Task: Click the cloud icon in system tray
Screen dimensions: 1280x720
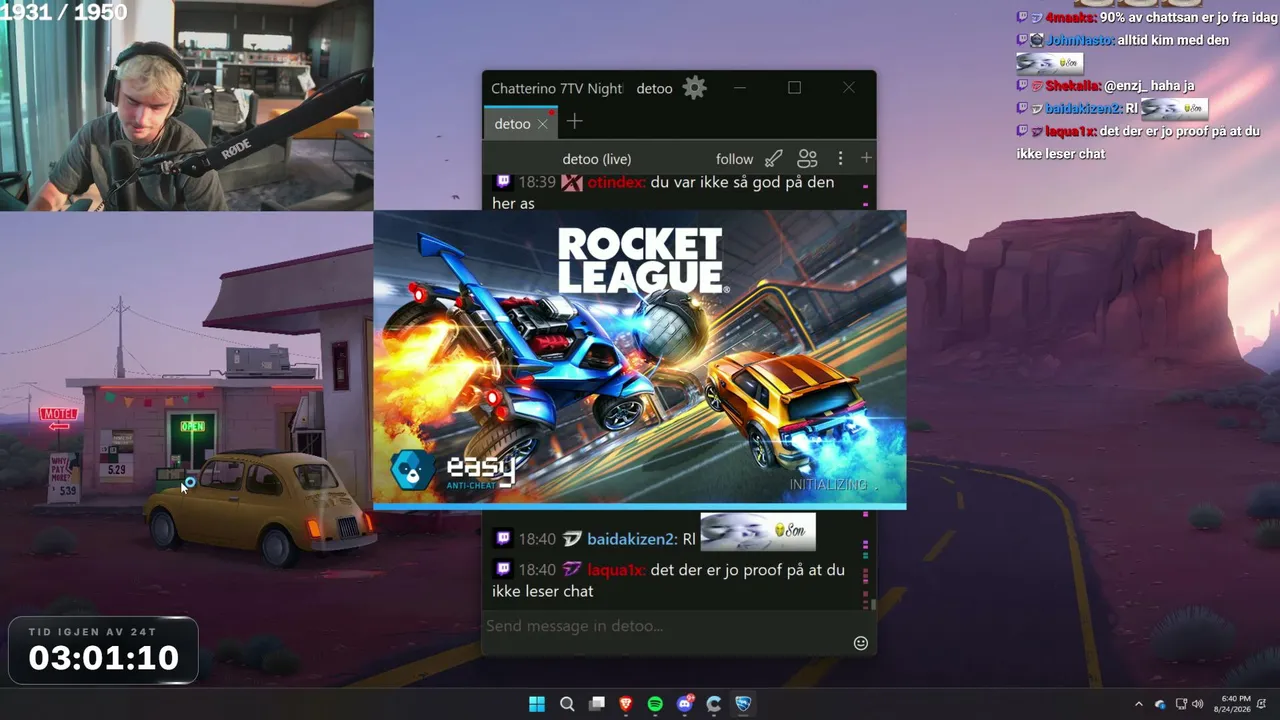Action: click(1160, 704)
